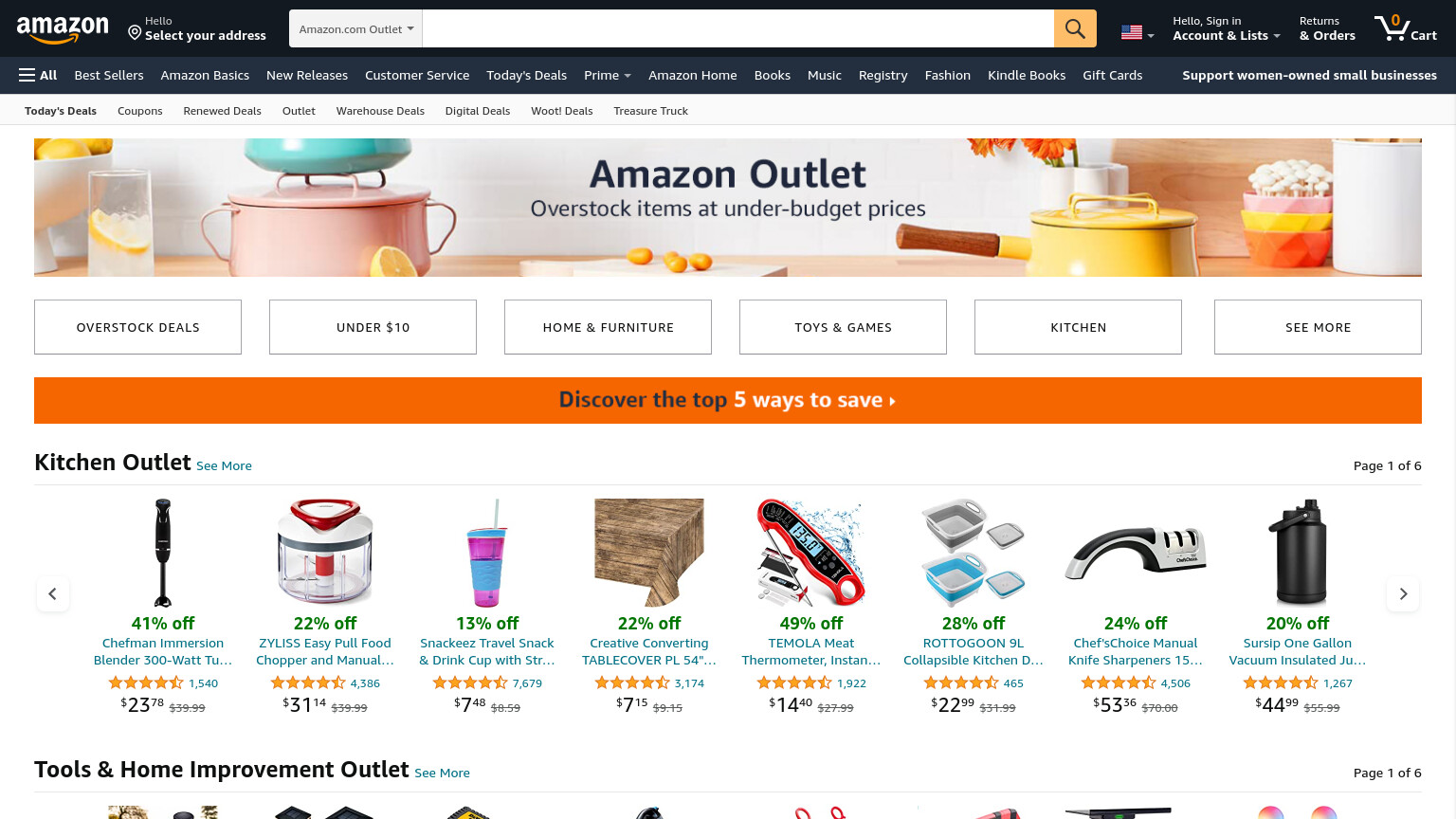Go to next Kitchen Outlet carousel page
Viewport: 1456px width, 819px height.
[1403, 594]
